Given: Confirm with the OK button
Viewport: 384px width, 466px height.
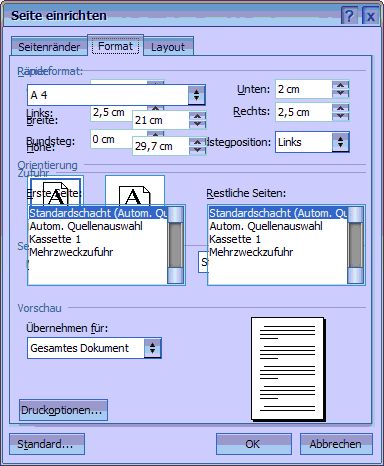Looking at the screenshot, I should [x=254, y=444].
